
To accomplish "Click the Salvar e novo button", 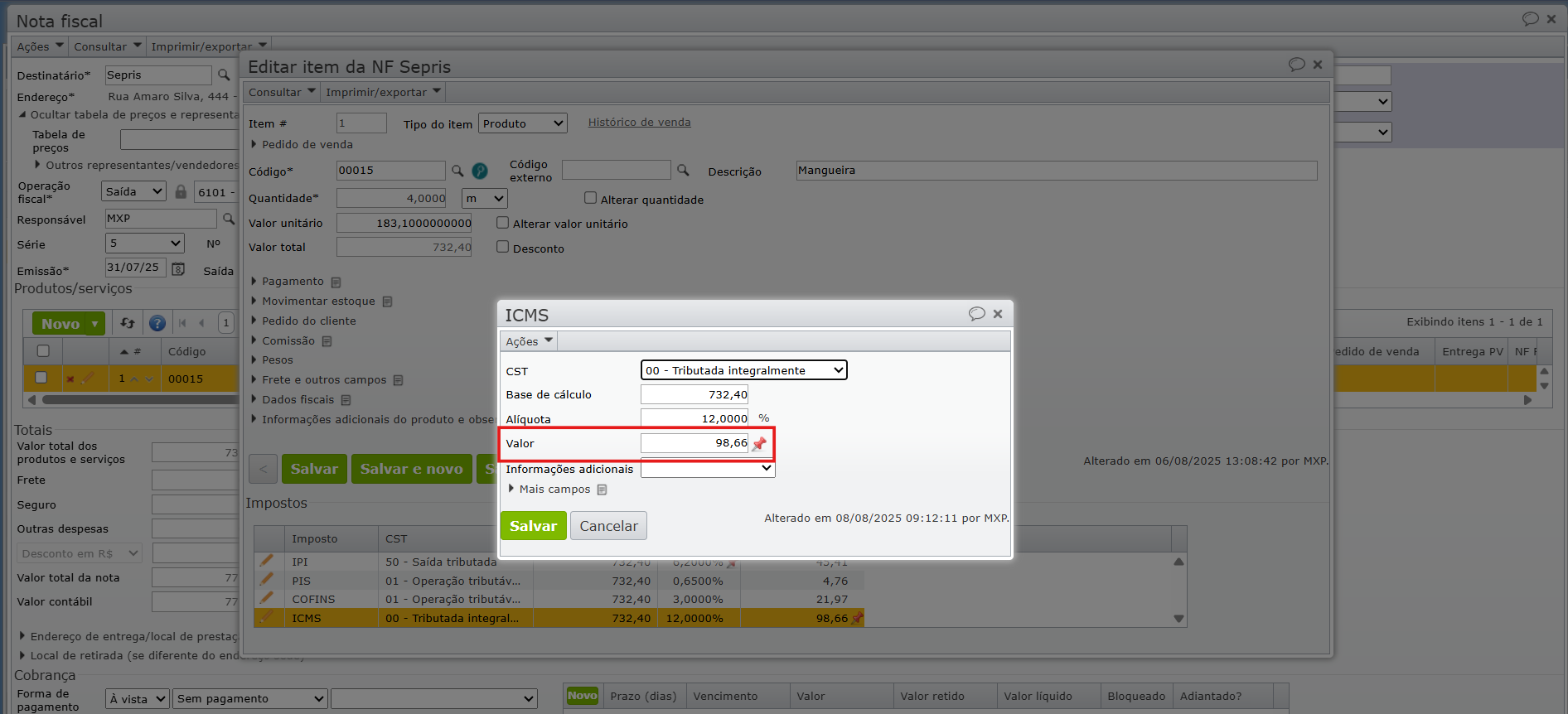I will click(411, 469).
